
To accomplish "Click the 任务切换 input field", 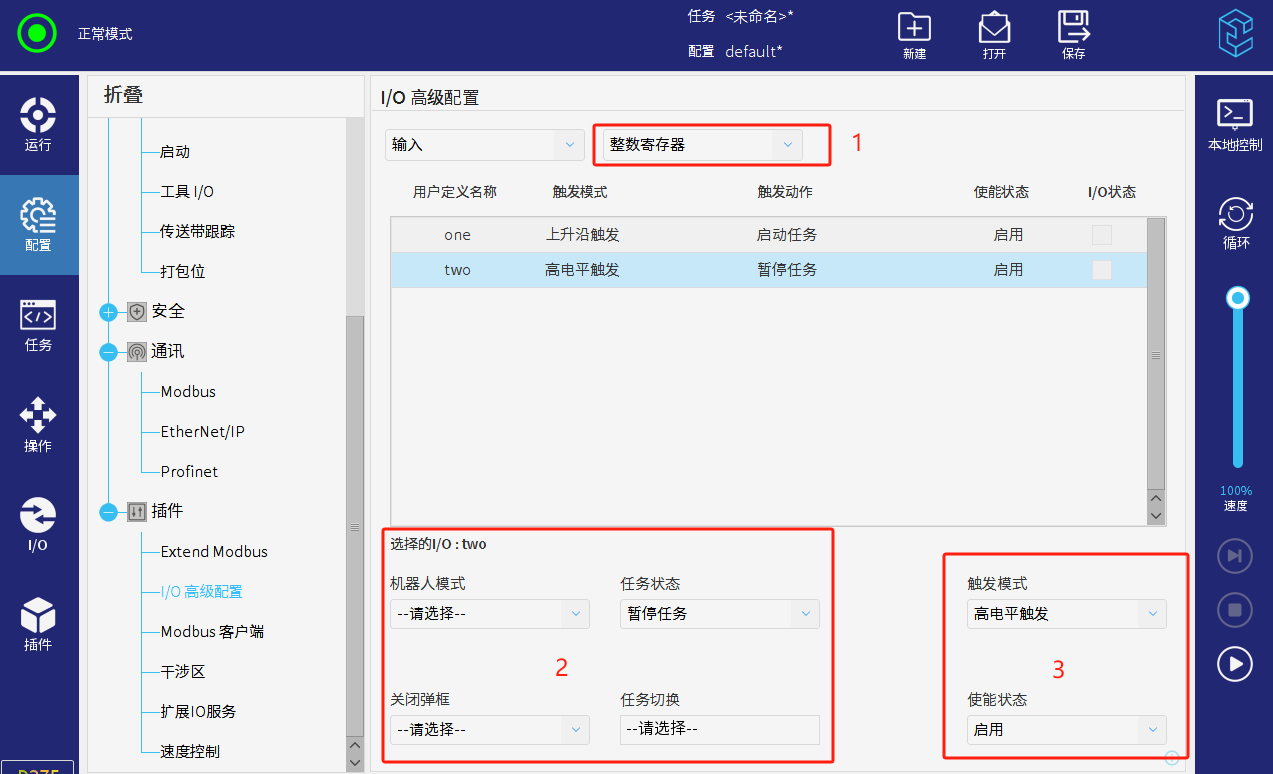I will coord(719,730).
